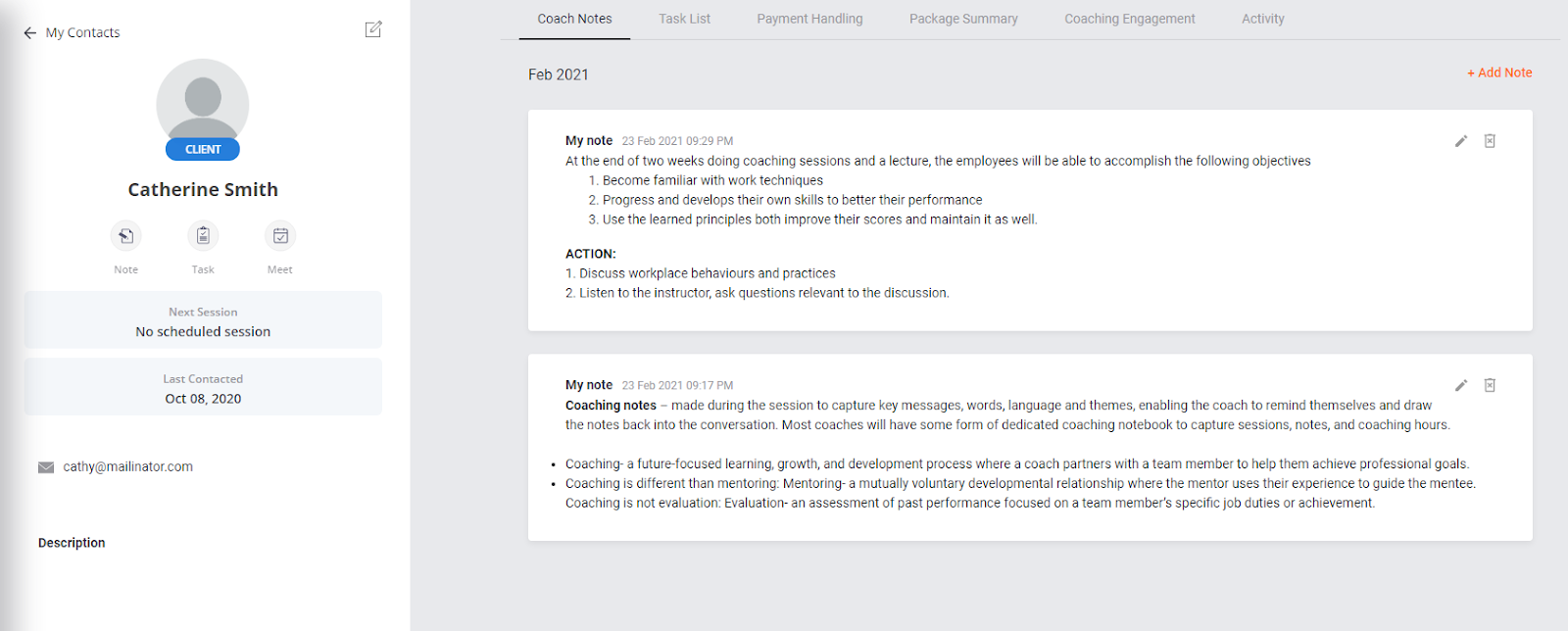Click the Next Session card
The width and height of the screenshot is (1568, 631).
coord(203,319)
